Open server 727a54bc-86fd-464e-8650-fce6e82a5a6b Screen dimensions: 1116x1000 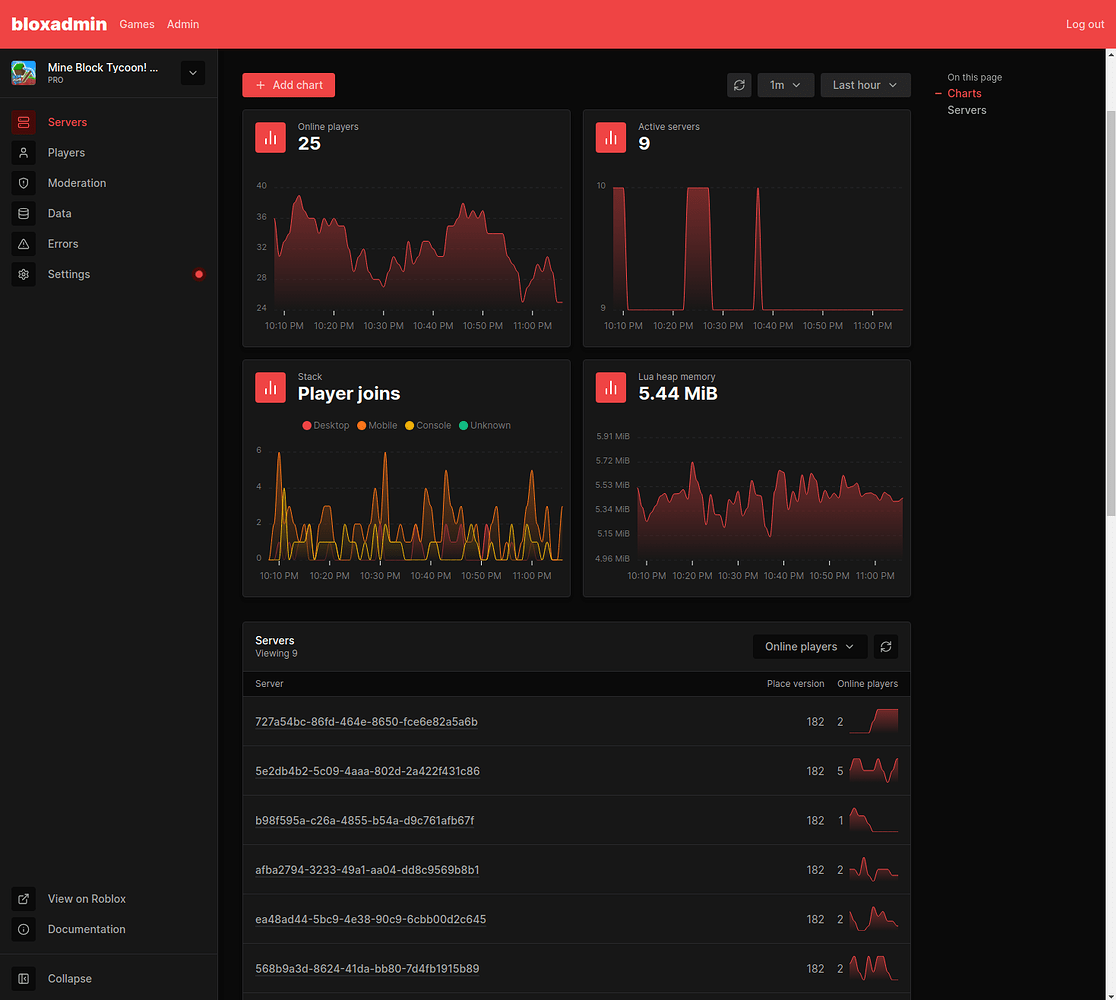click(x=366, y=721)
